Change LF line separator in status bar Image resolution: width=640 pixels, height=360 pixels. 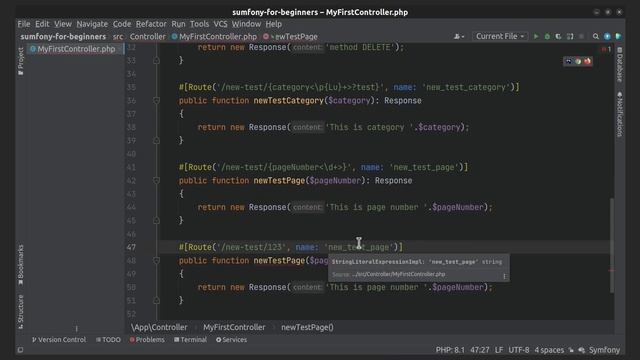click(499, 350)
